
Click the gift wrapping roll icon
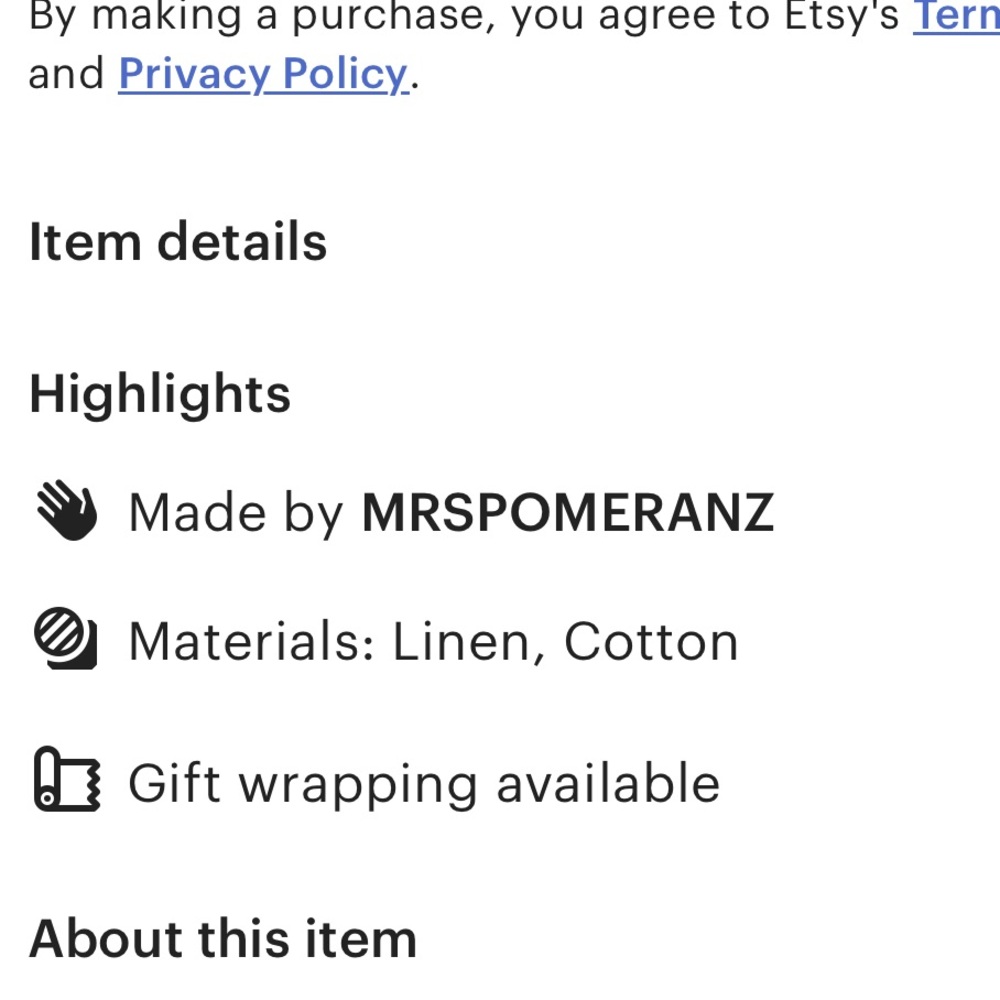(x=67, y=779)
